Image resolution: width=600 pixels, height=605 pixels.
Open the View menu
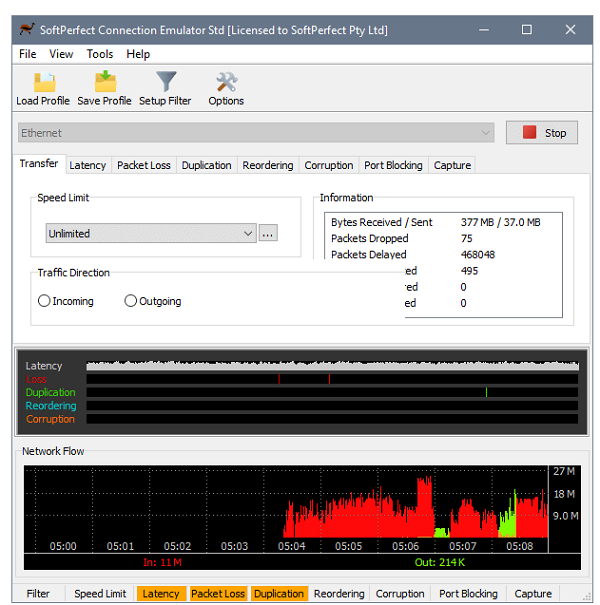[x=61, y=54]
